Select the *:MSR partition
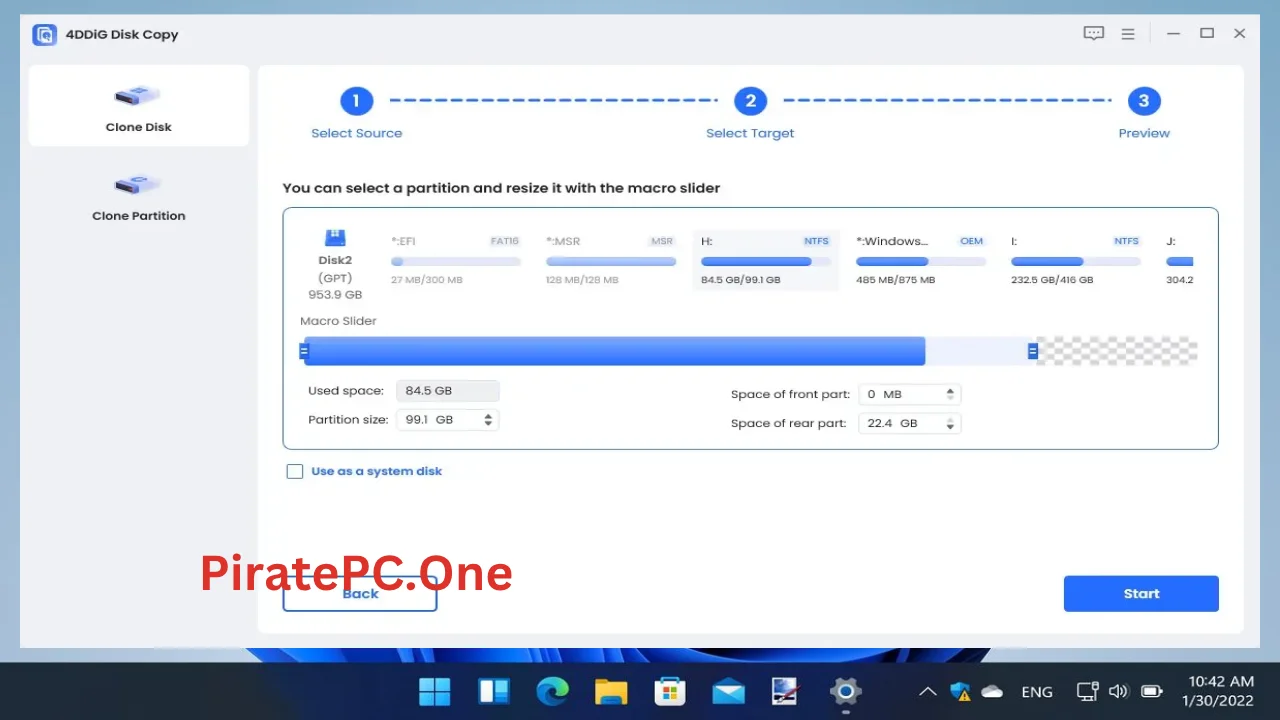The image size is (1280, 720). (611, 260)
